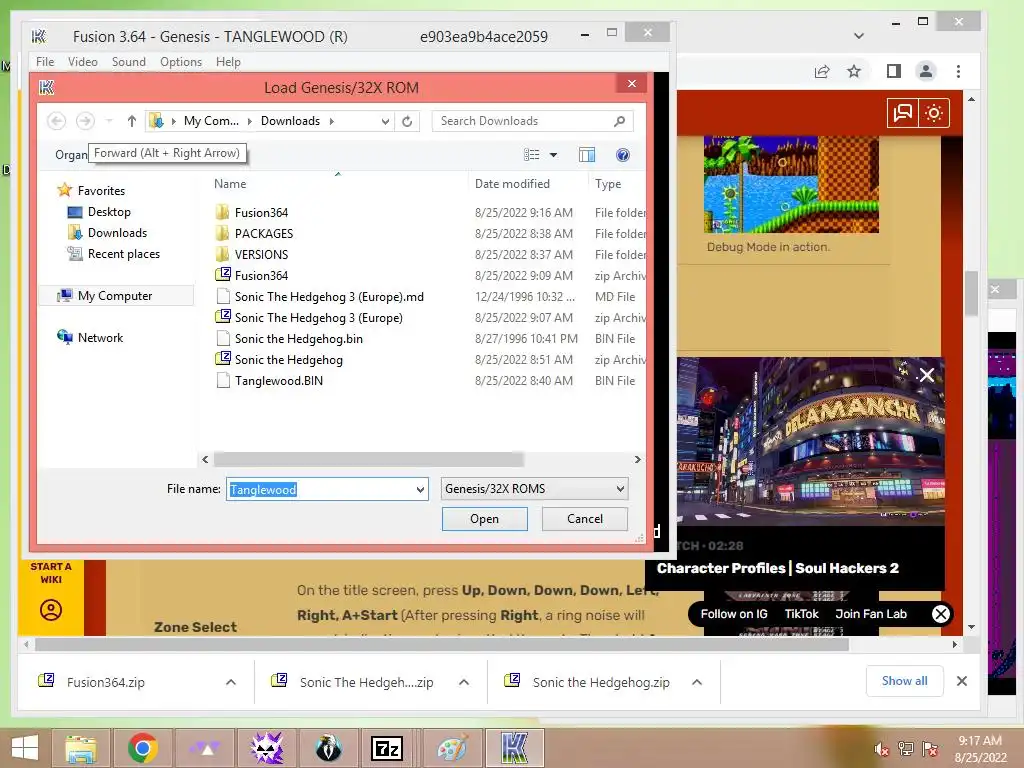Click Show all downloads button
The width and height of the screenshot is (1024, 768).
coord(904,681)
